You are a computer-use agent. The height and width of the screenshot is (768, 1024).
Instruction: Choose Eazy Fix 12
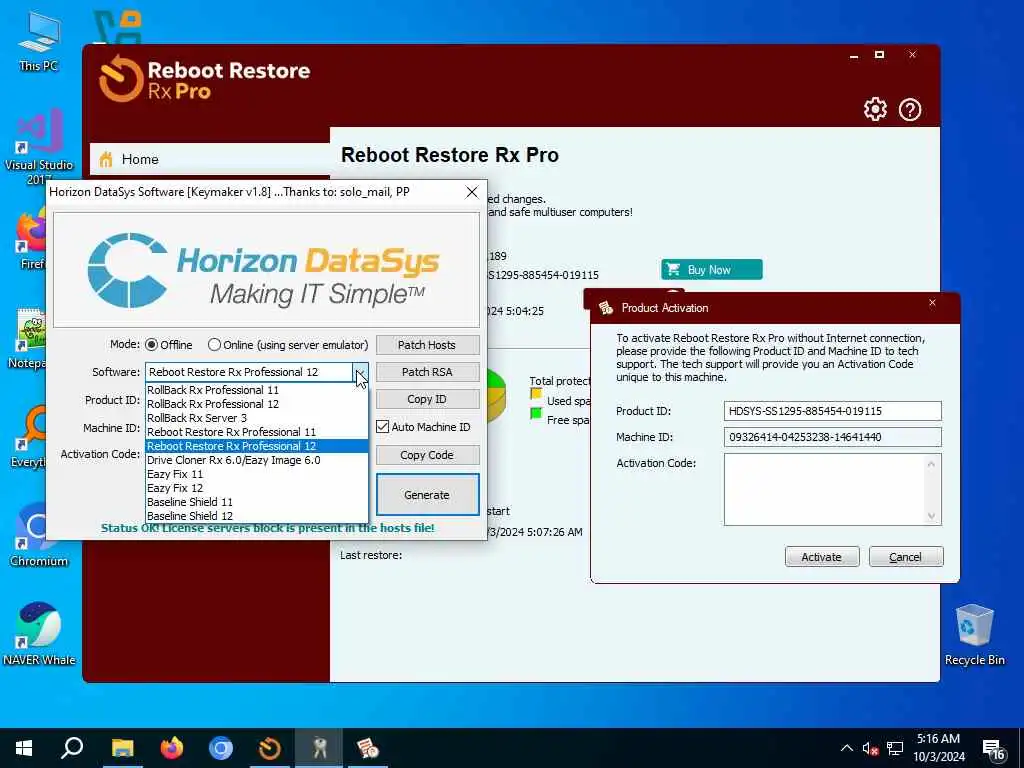(256, 488)
